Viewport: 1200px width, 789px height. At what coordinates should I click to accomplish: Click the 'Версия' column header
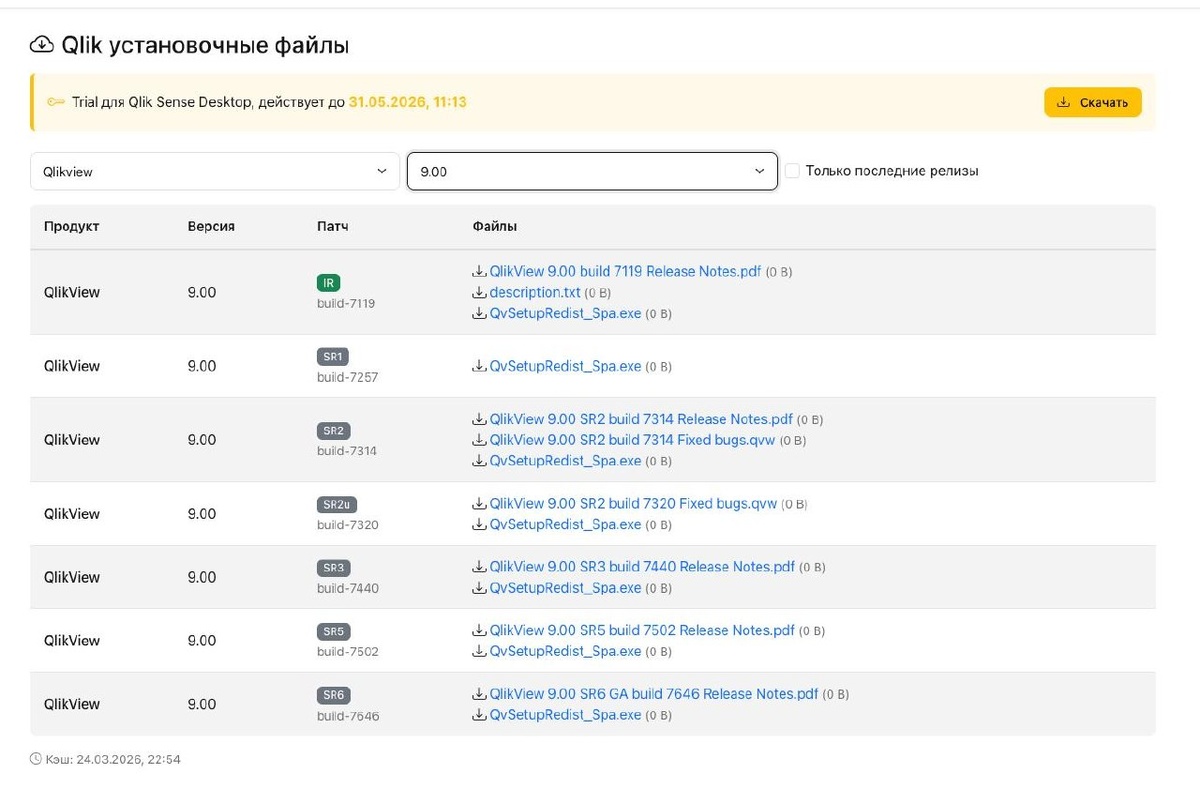[x=211, y=227]
